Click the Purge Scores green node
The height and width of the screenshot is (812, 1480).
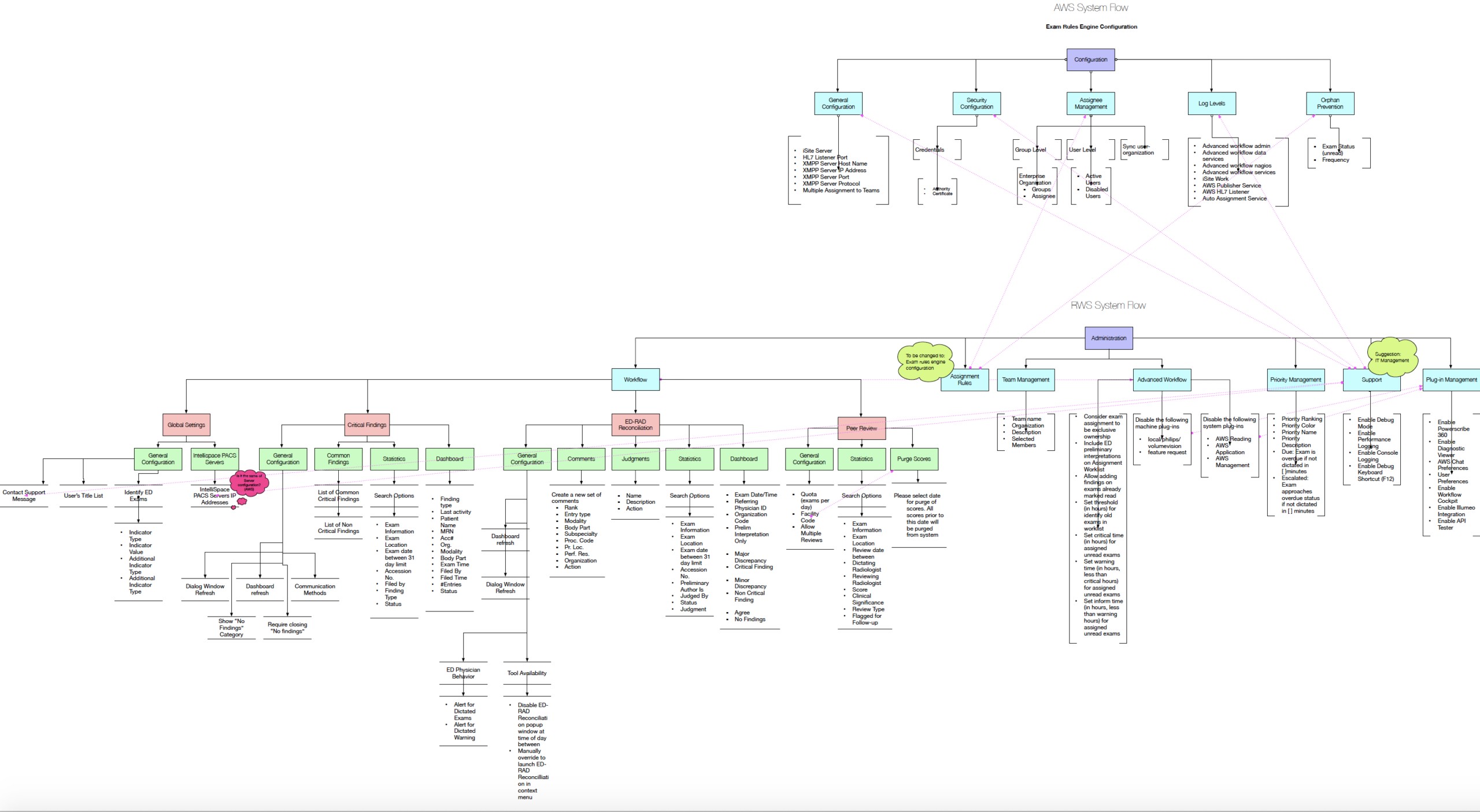click(x=914, y=459)
